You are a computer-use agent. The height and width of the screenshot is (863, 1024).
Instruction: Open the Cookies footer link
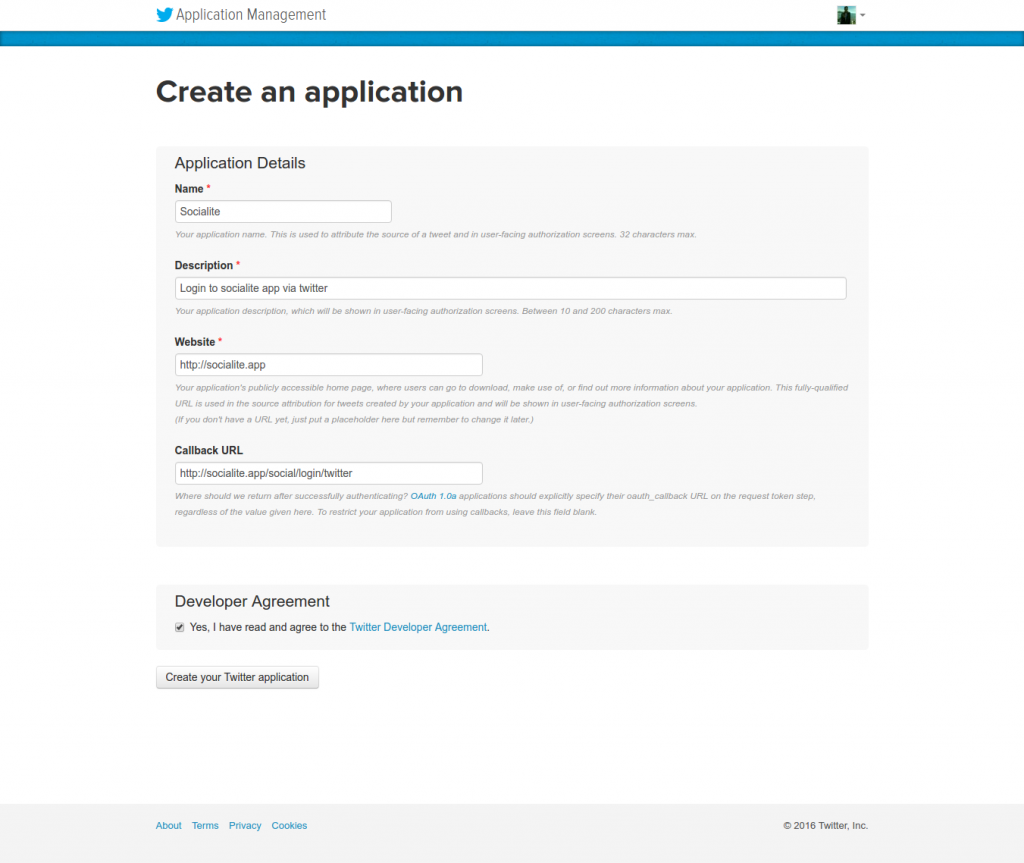[289, 825]
